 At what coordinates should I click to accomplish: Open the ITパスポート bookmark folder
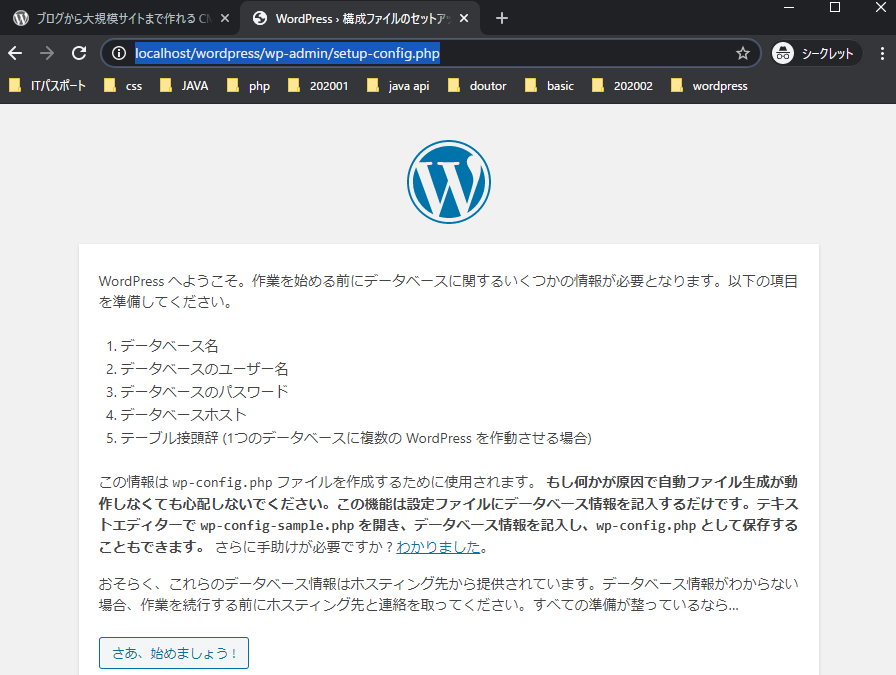tap(47, 86)
